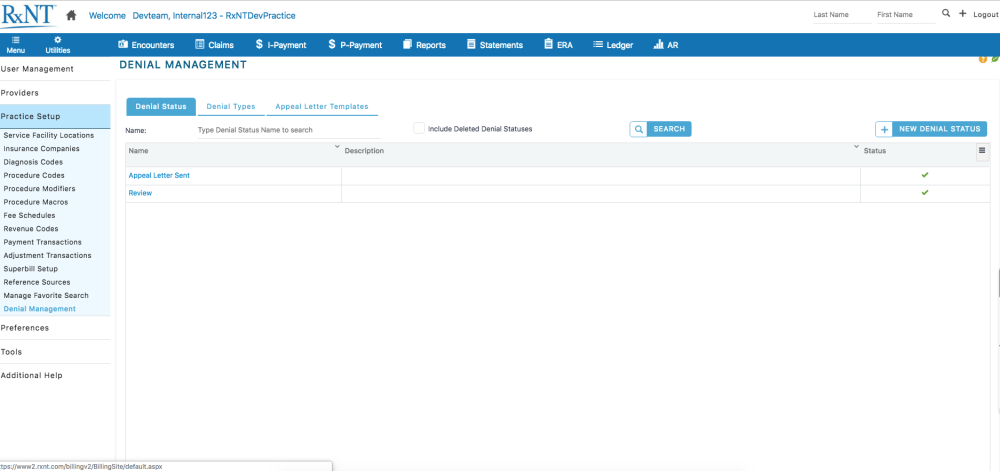The image size is (1000, 471).
Task: Click Logout
Action: (985, 15)
